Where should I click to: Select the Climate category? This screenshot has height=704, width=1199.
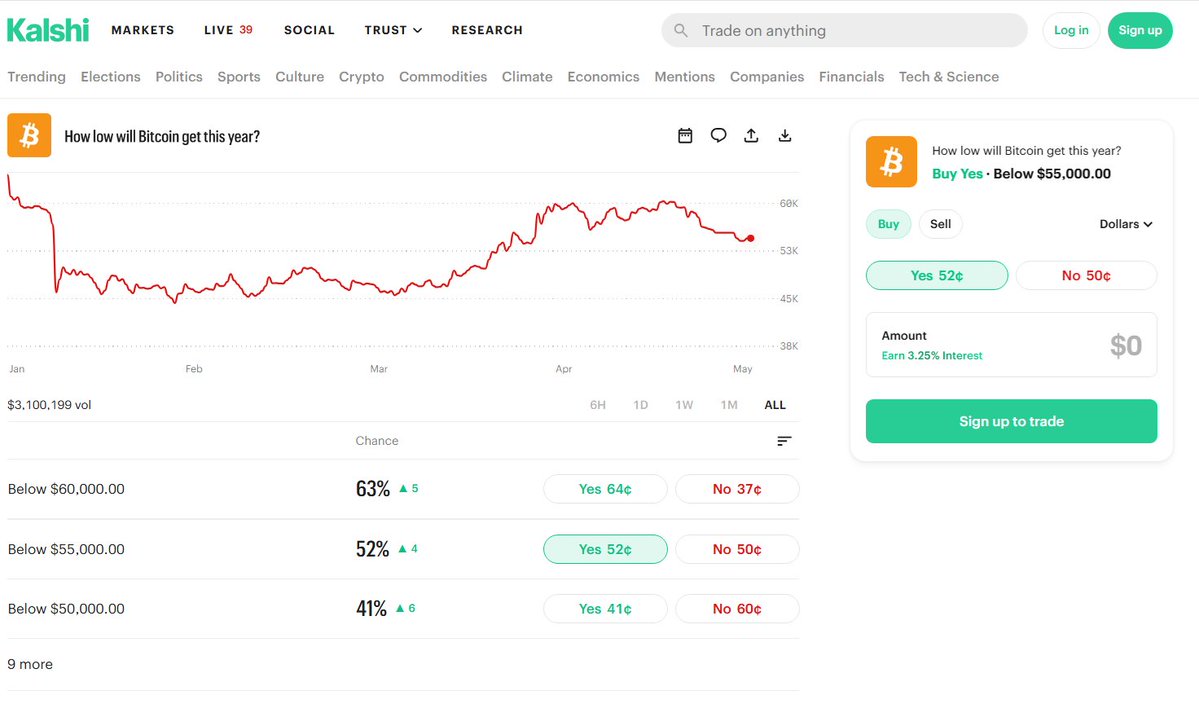click(x=527, y=76)
